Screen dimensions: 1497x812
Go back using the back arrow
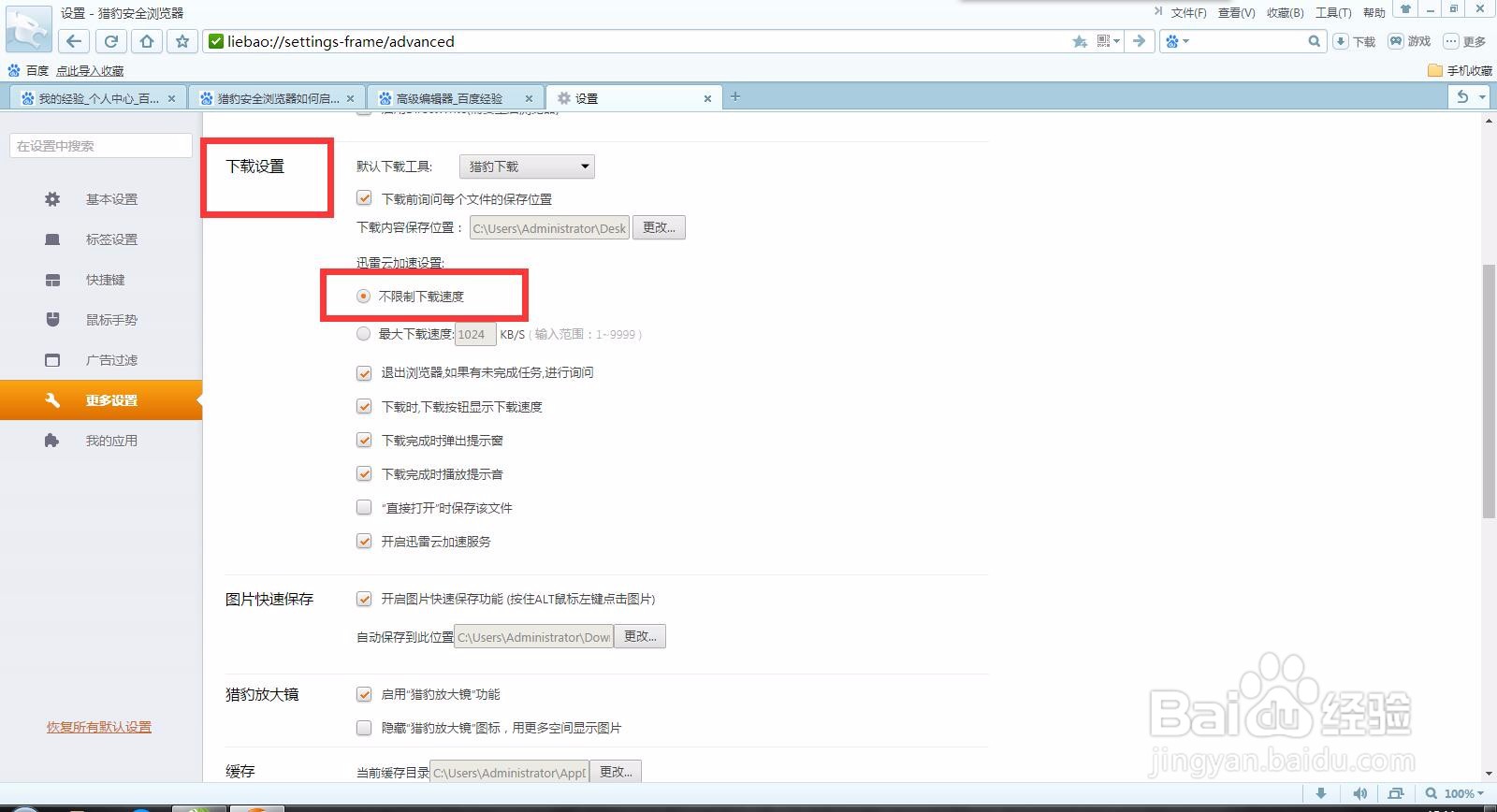tap(74, 41)
